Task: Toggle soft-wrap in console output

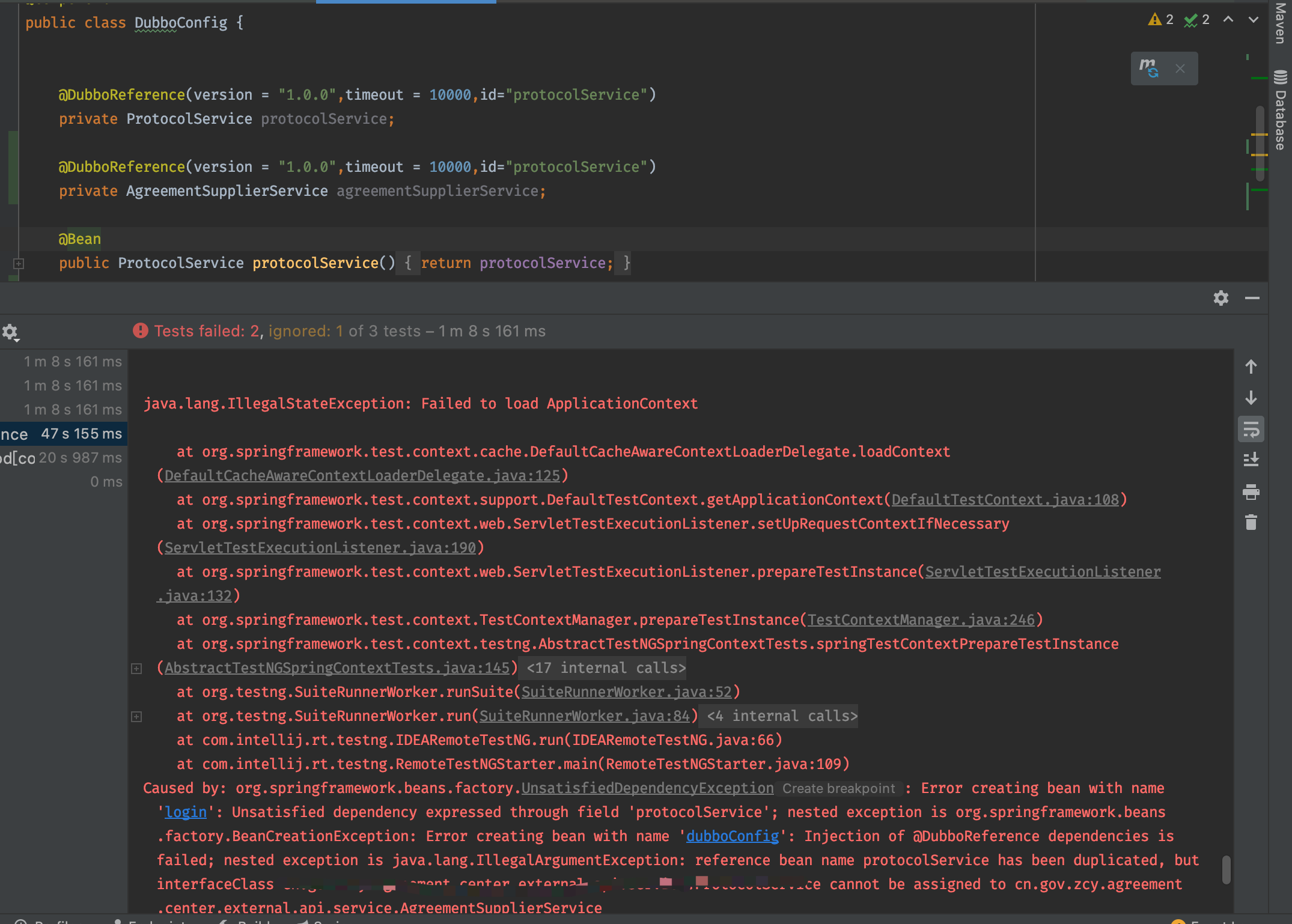Action: pyautogui.click(x=1251, y=430)
